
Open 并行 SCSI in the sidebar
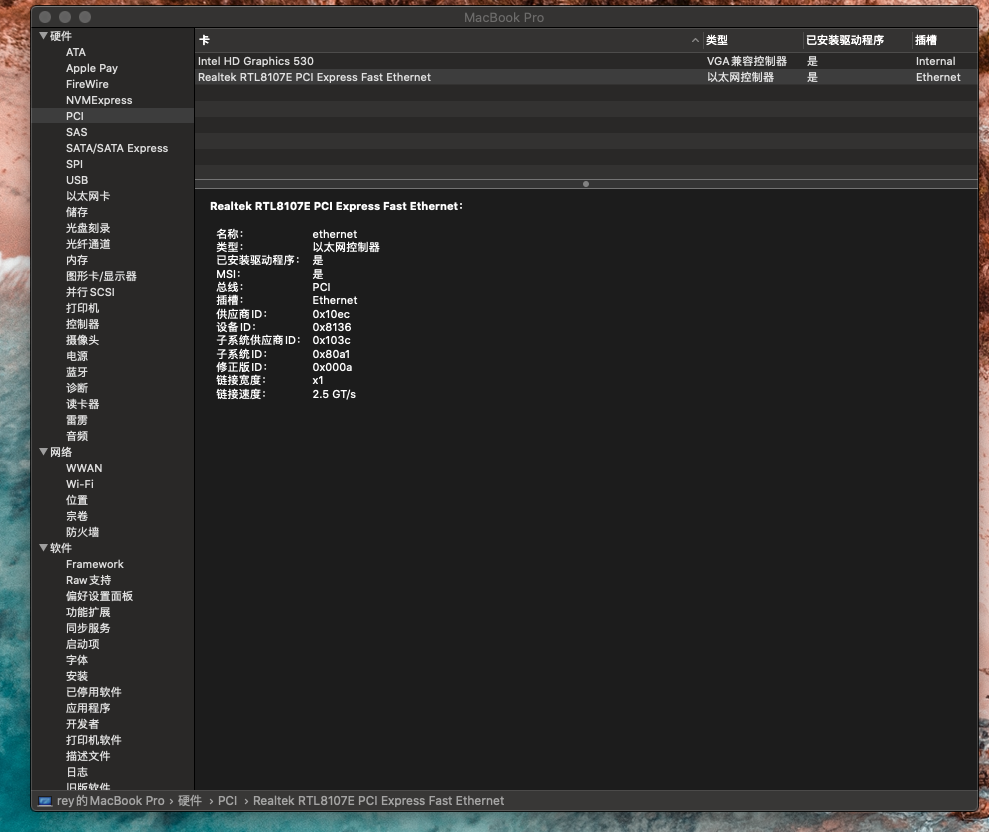90,292
